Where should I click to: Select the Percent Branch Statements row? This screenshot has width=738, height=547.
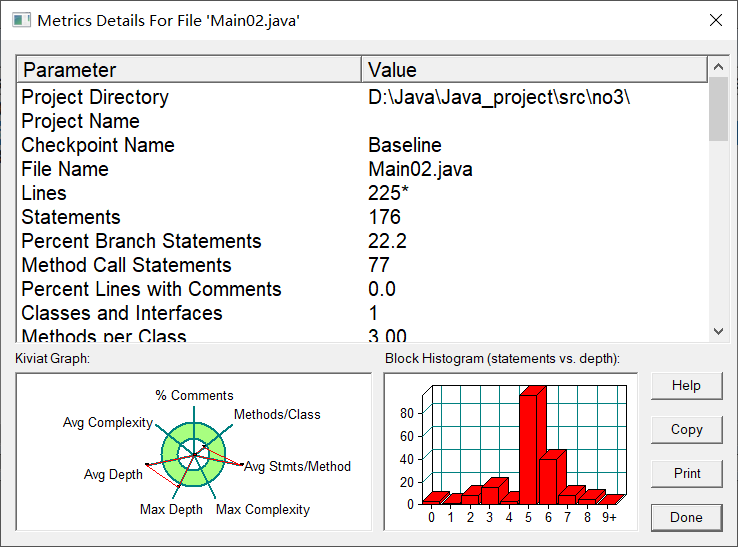362,241
